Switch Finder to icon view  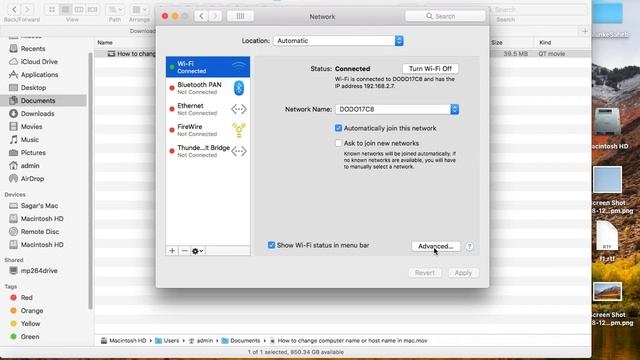pos(52,9)
